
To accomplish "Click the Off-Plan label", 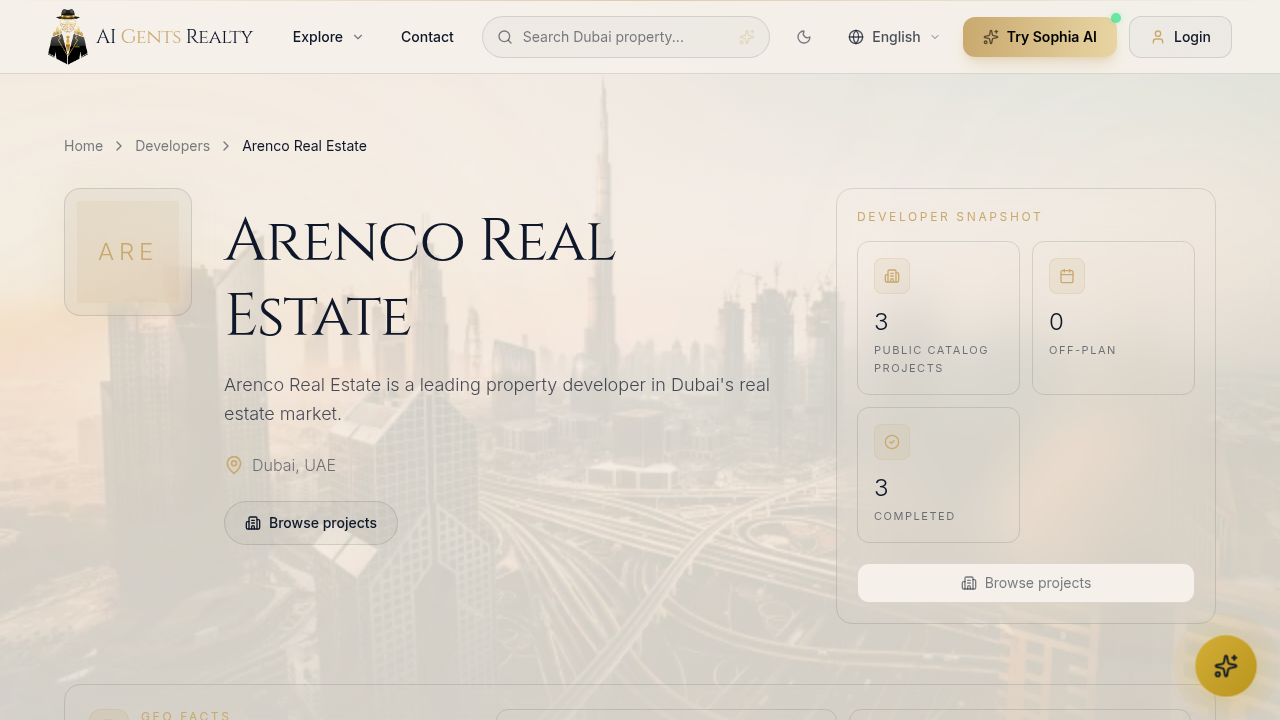I will tap(1083, 350).
